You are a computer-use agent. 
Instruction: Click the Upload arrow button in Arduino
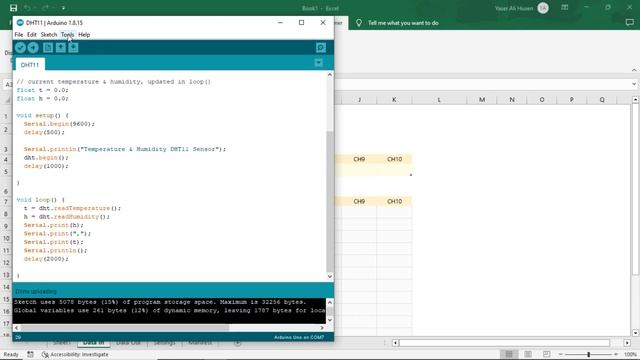click(x=33, y=48)
